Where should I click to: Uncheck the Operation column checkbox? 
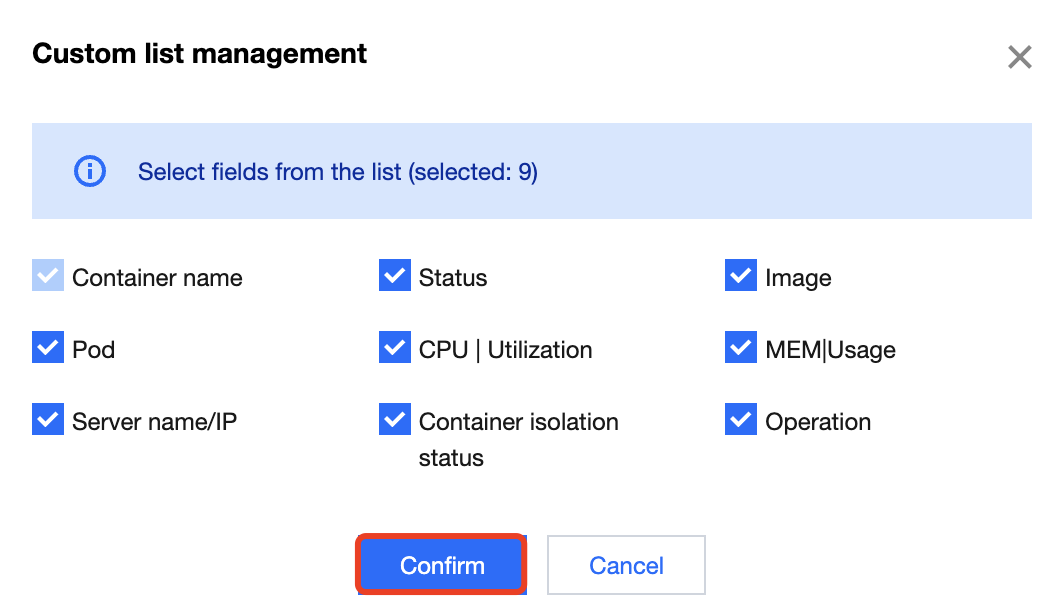741,420
